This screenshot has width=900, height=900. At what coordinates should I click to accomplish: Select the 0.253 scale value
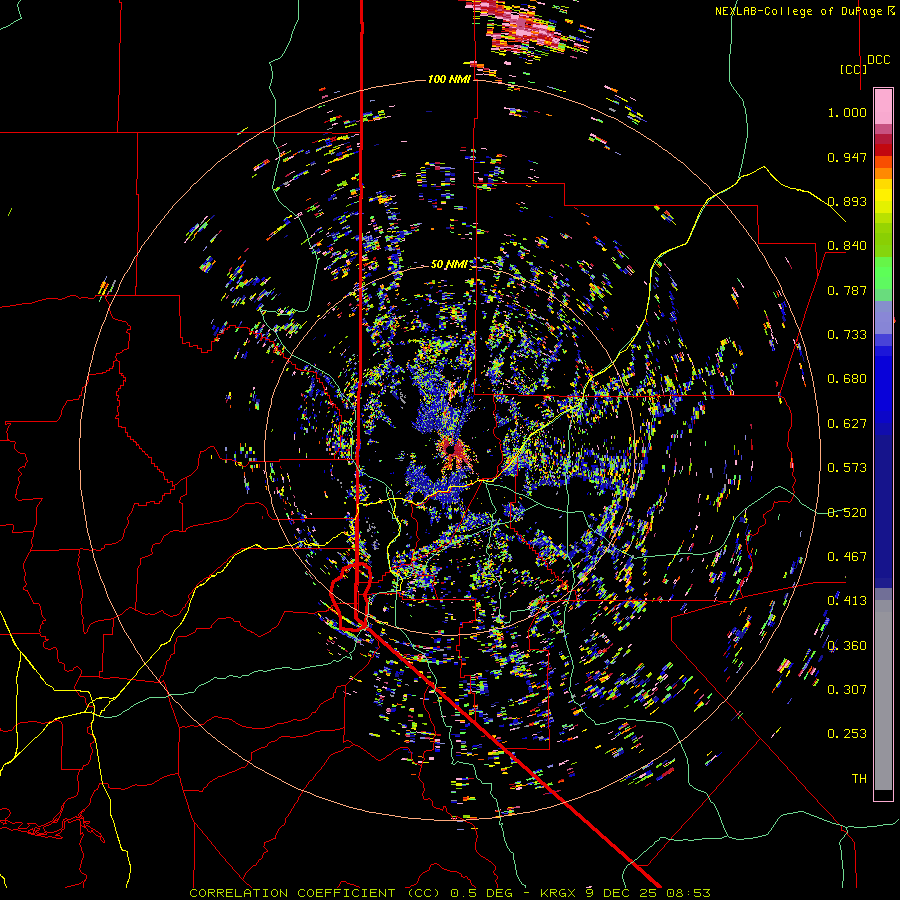(847, 734)
